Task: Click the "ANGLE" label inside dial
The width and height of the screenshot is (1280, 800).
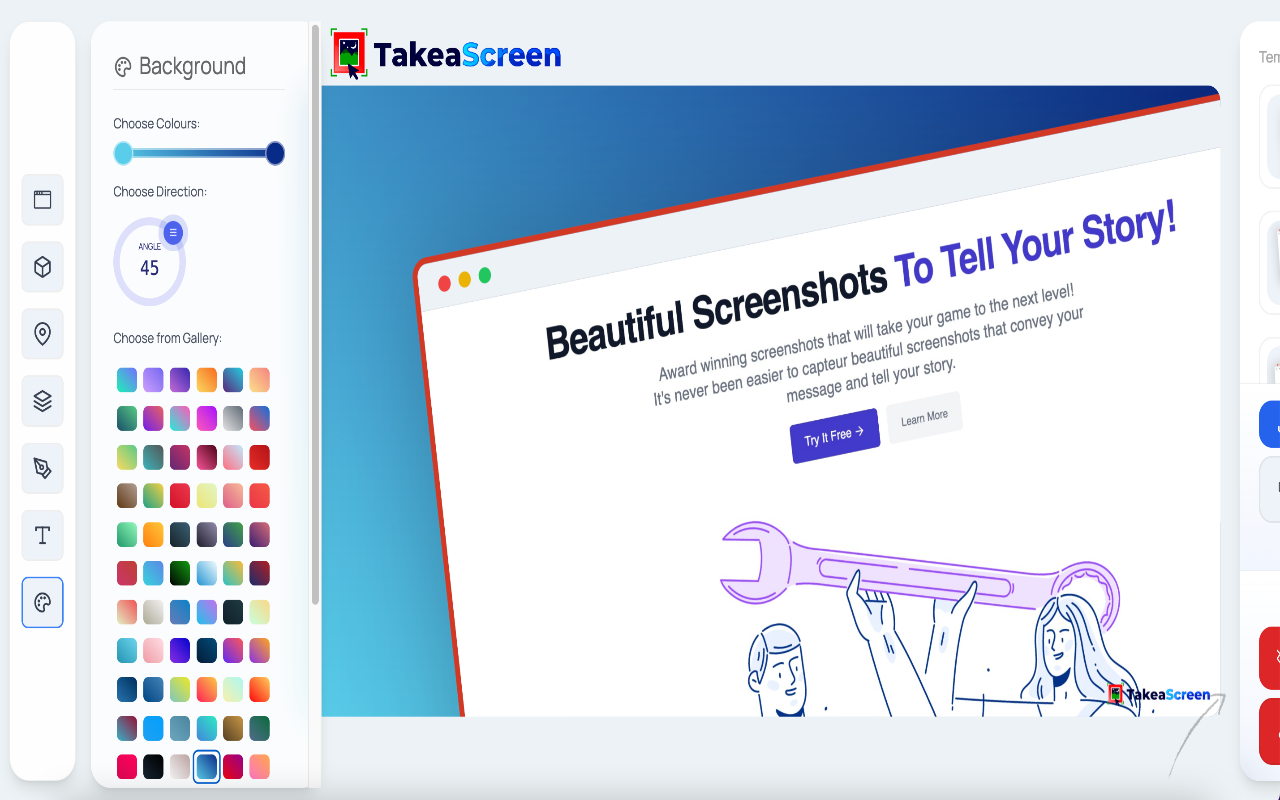Action: [x=150, y=247]
